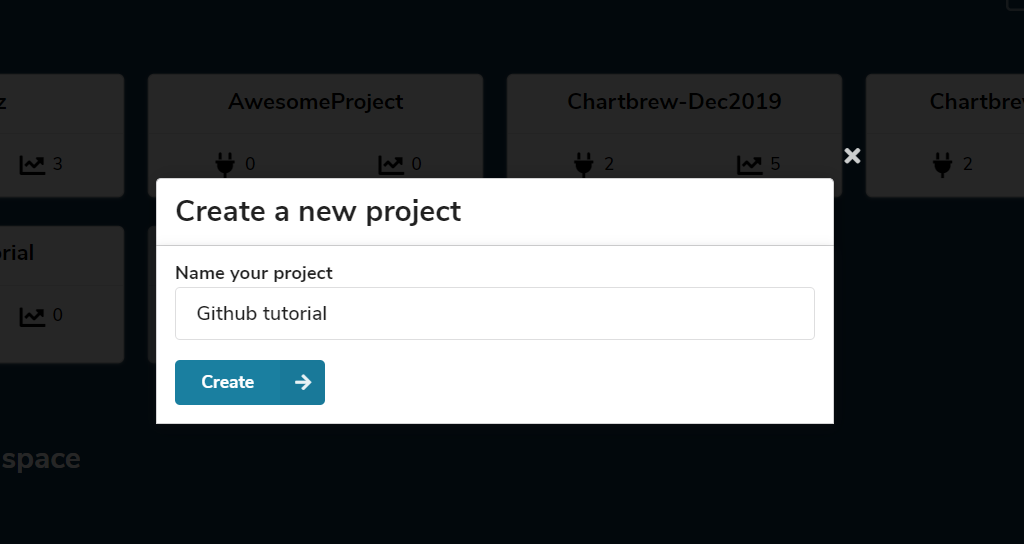Click the connection count 2 on Chartbrew-Dec2019
This screenshot has width=1024, height=544.
[608, 164]
